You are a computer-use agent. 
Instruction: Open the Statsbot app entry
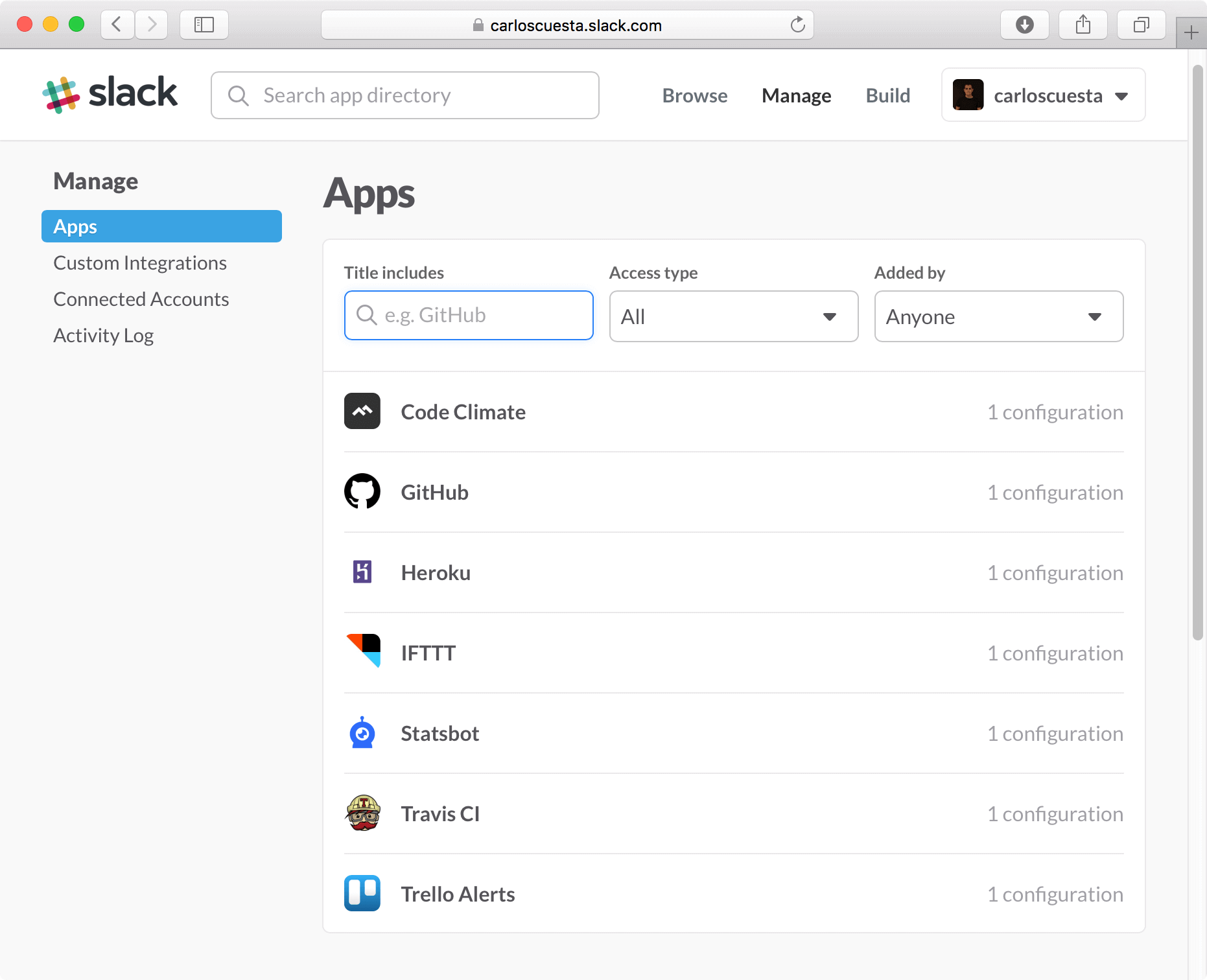coord(734,733)
